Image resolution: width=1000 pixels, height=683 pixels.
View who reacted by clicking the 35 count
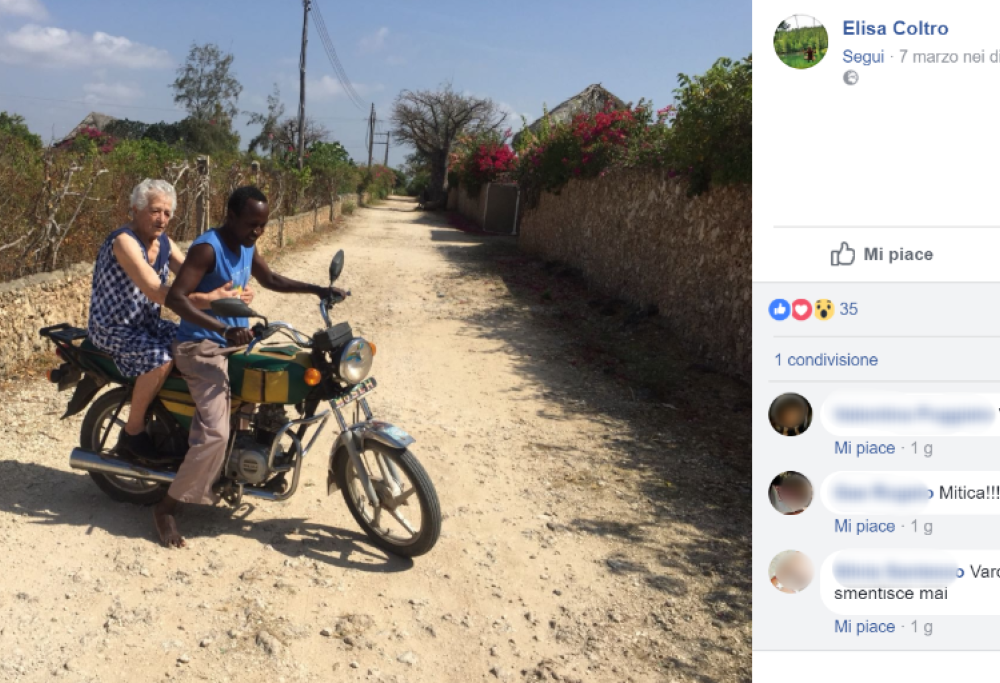[x=847, y=309]
